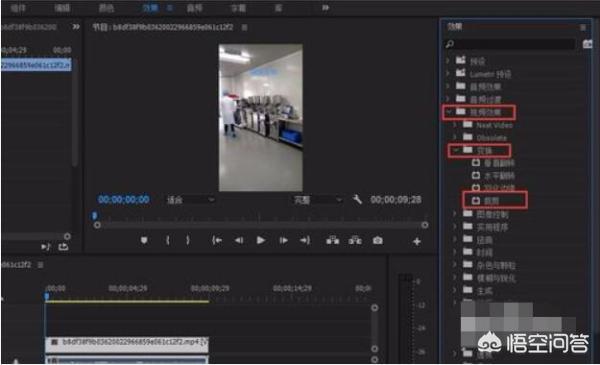Screen dimensions: 600x365
Task: Step forward one frame
Action: [284, 240]
